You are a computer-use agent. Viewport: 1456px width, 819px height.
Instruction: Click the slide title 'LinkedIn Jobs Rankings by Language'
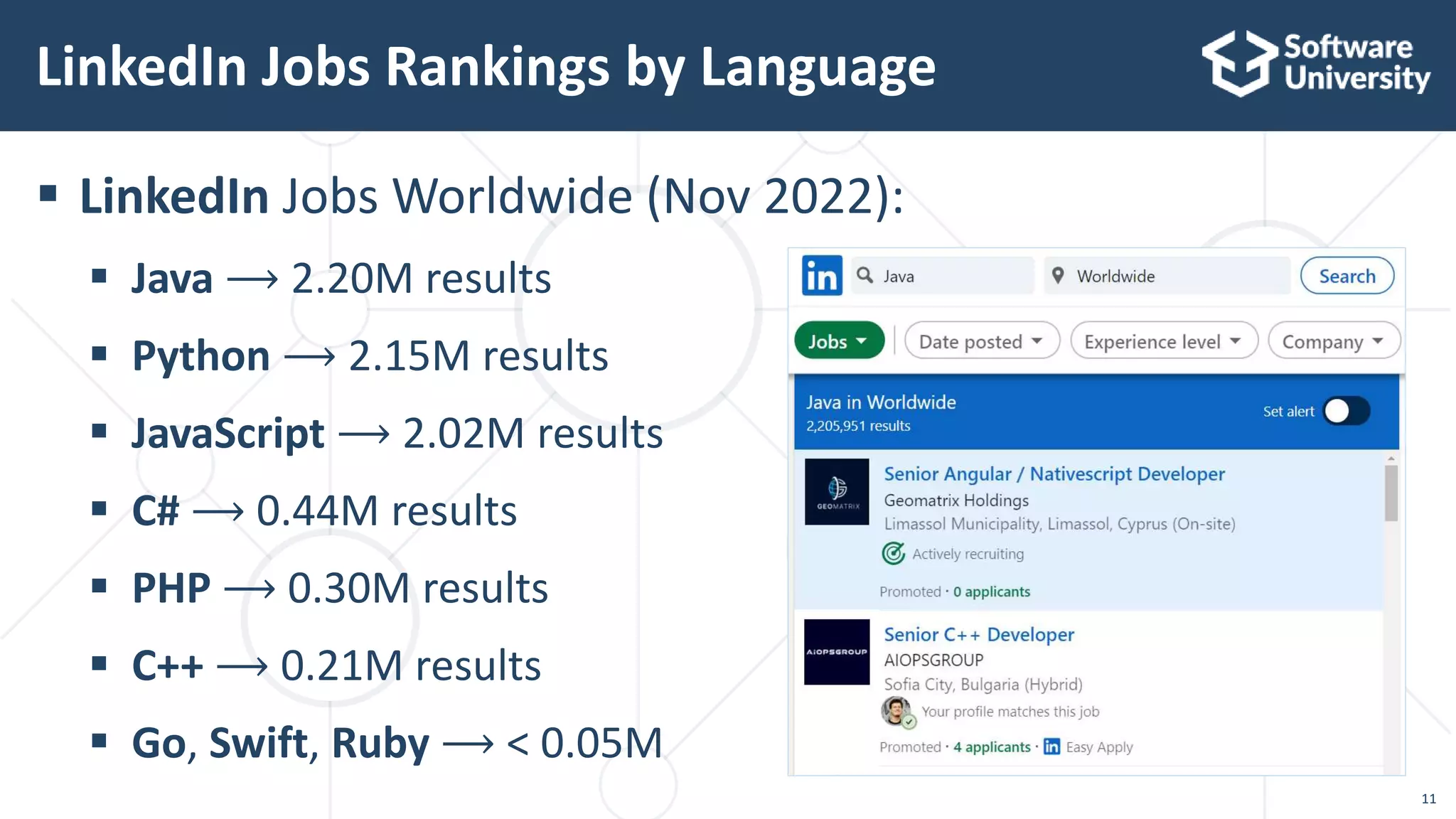coord(486,67)
